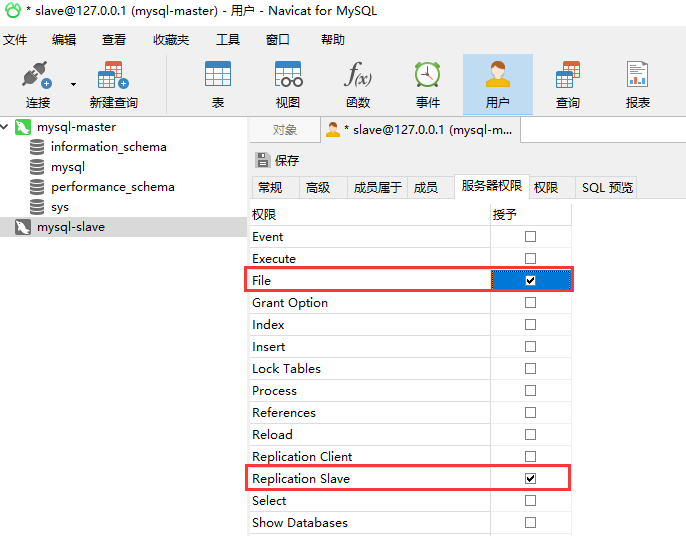Open the 视图 views section
Viewport: 686px width, 536px height.
[x=288, y=85]
